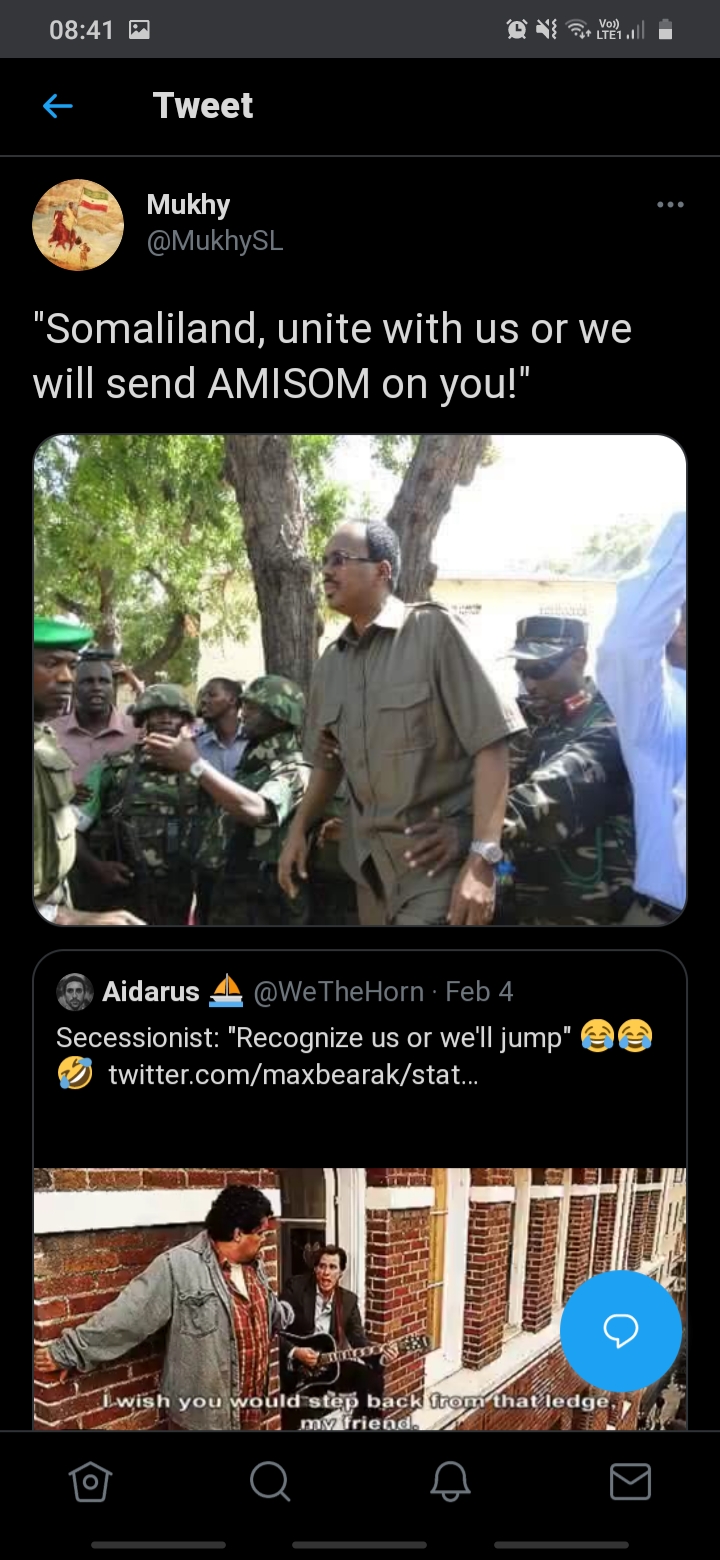The image size is (720, 1560).
Task: Tap the picture notification icon in status bar
Action: tap(140, 30)
